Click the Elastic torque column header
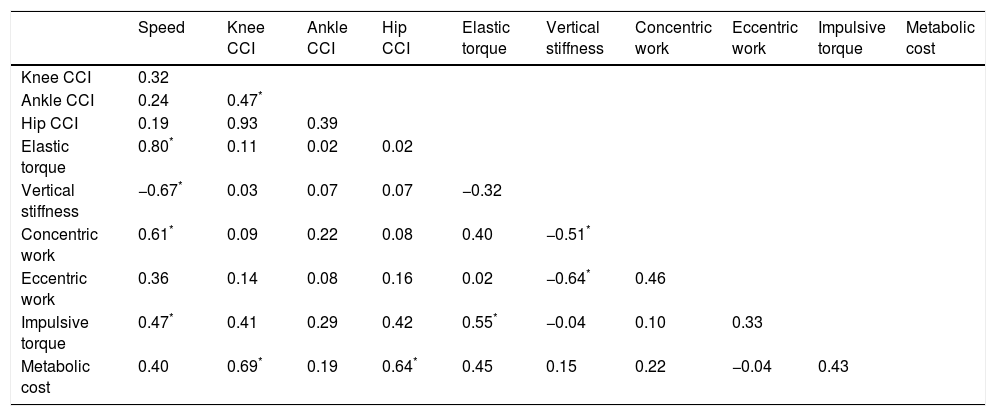Image resolution: width=996 pixels, height=416 pixels. pos(484,36)
